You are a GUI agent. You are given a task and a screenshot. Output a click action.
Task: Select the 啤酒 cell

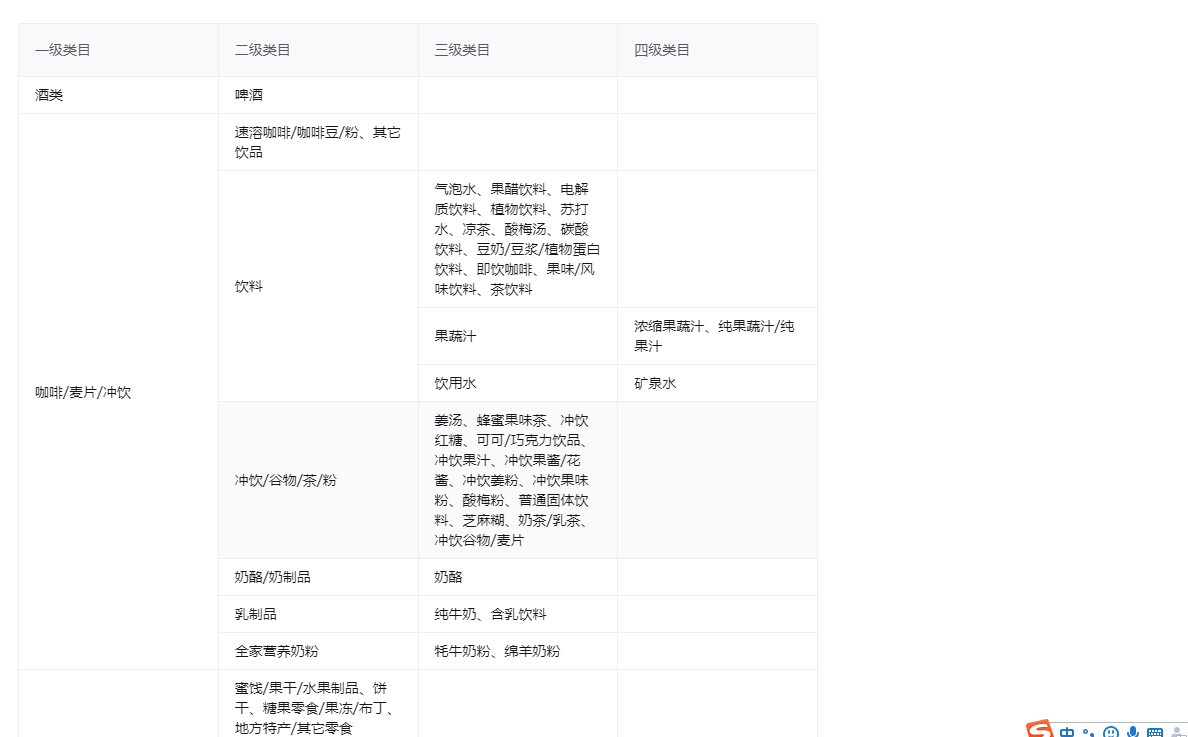point(249,95)
